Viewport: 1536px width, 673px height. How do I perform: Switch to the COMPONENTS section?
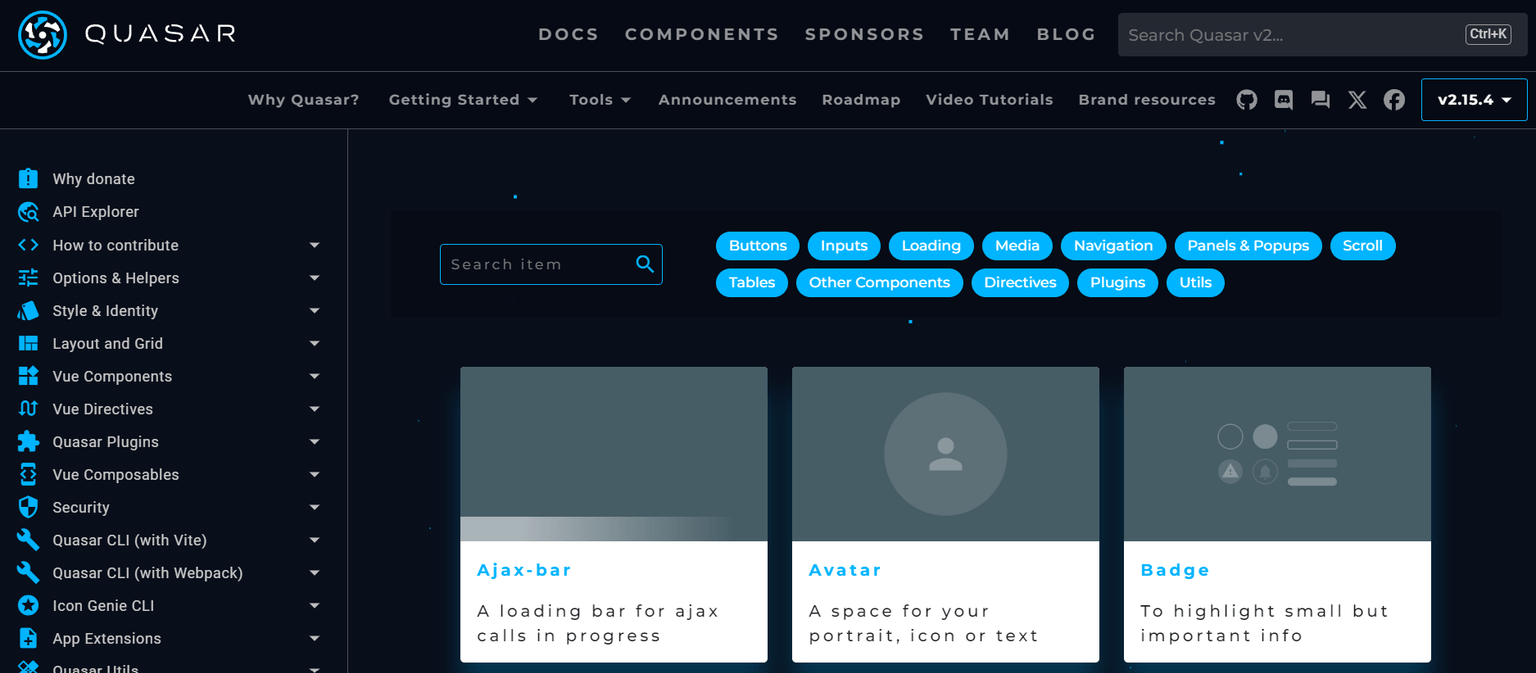click(701, 33)
